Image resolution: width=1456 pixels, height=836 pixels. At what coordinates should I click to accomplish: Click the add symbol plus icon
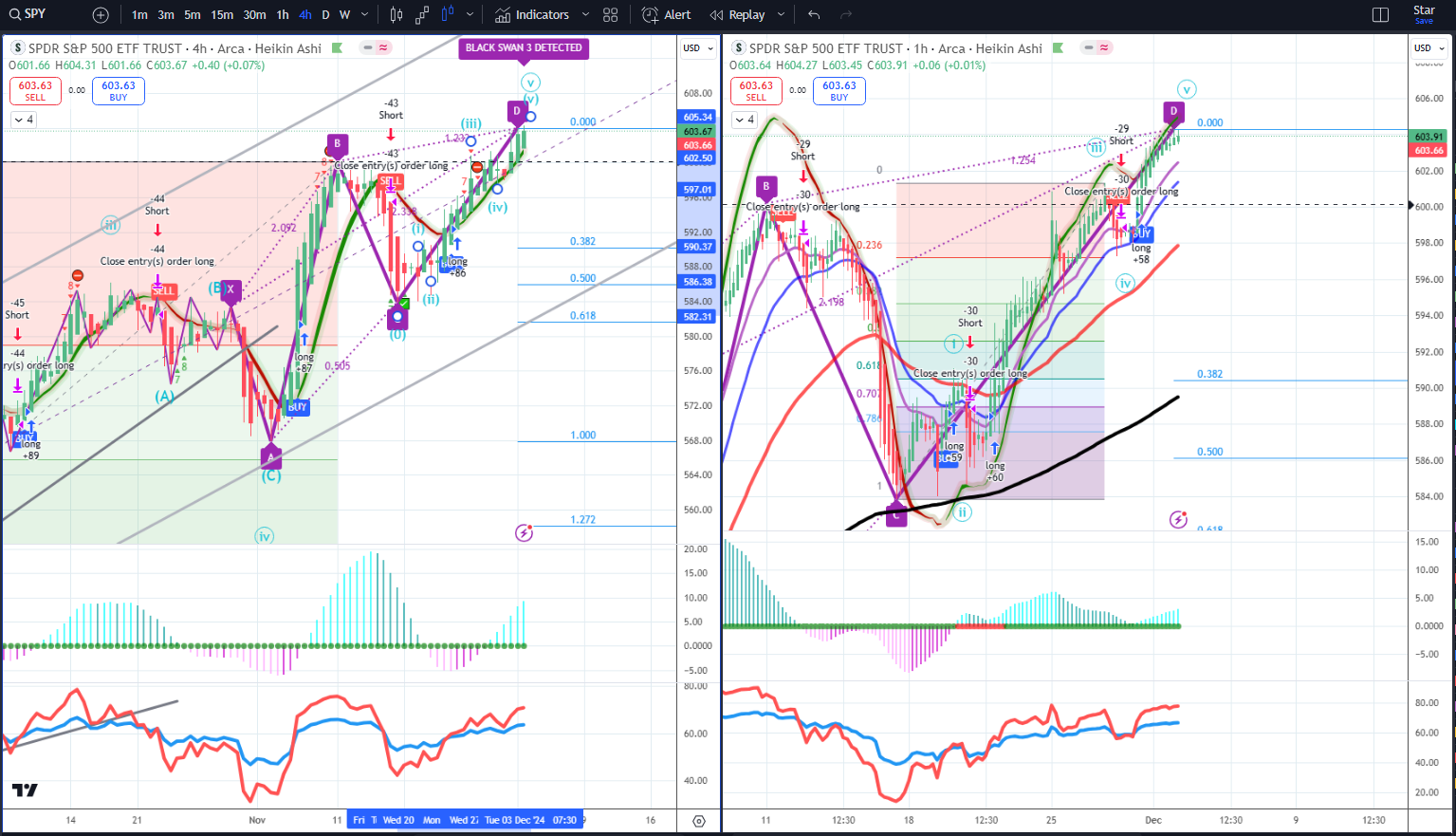[x=101, y=15]
